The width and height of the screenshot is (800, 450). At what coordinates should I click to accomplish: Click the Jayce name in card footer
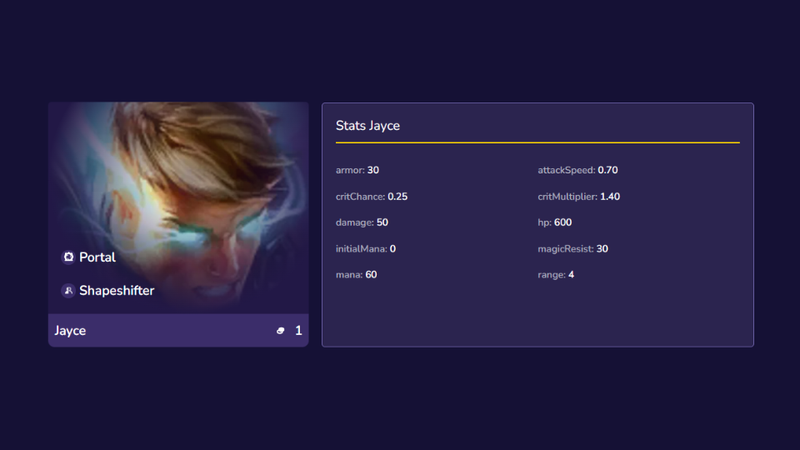click(70, 331)
